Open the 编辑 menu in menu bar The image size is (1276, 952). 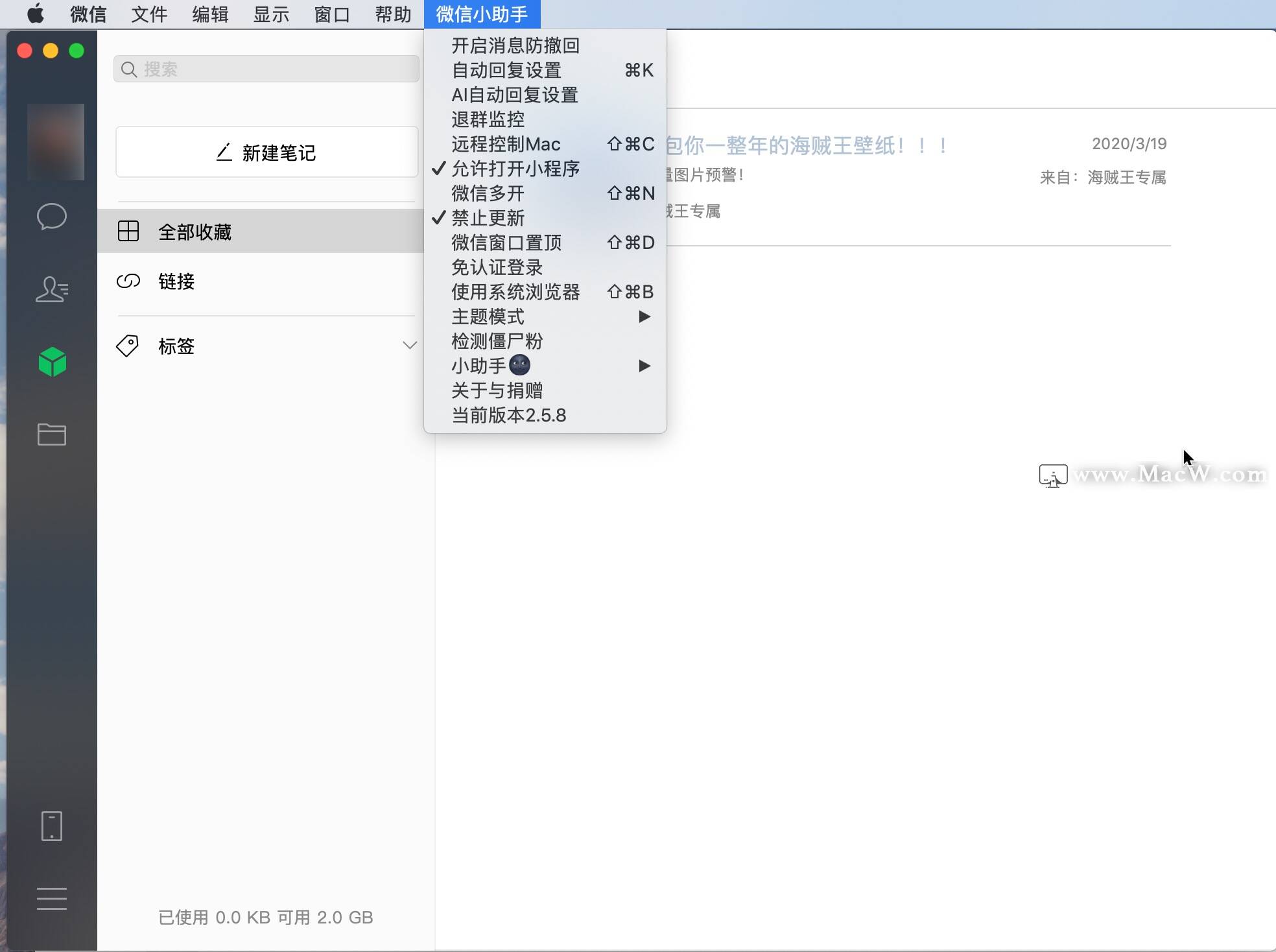[210, 14]
